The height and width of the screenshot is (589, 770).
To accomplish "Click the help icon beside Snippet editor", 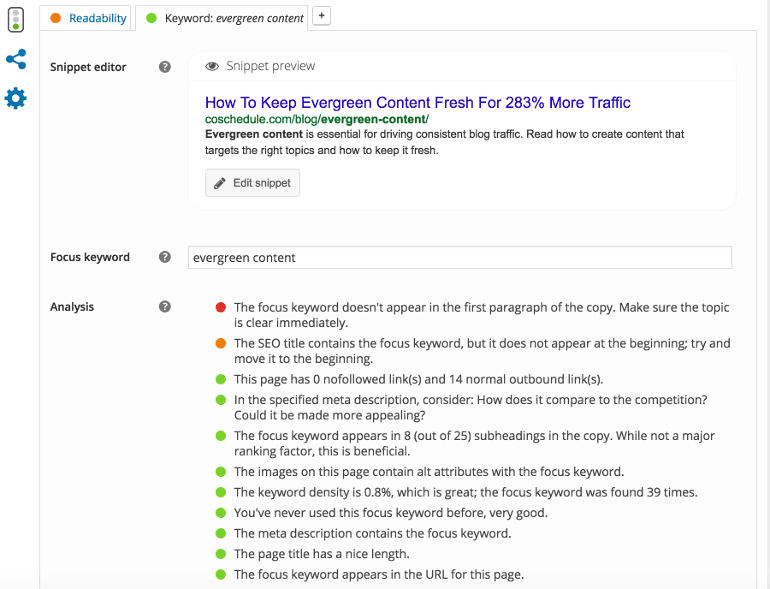I will click(165, 67).
